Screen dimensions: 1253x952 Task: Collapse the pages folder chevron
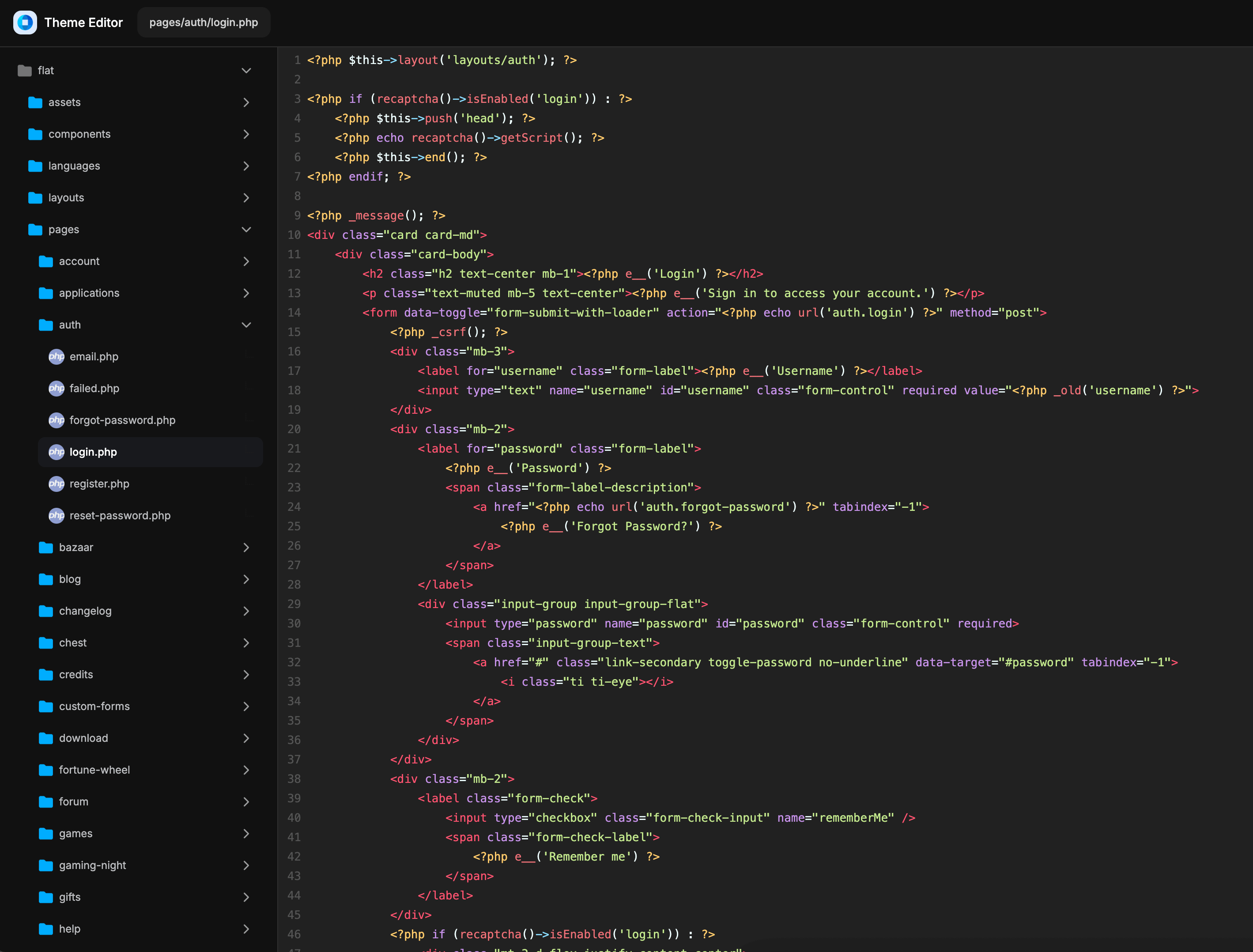coord(246,230)
